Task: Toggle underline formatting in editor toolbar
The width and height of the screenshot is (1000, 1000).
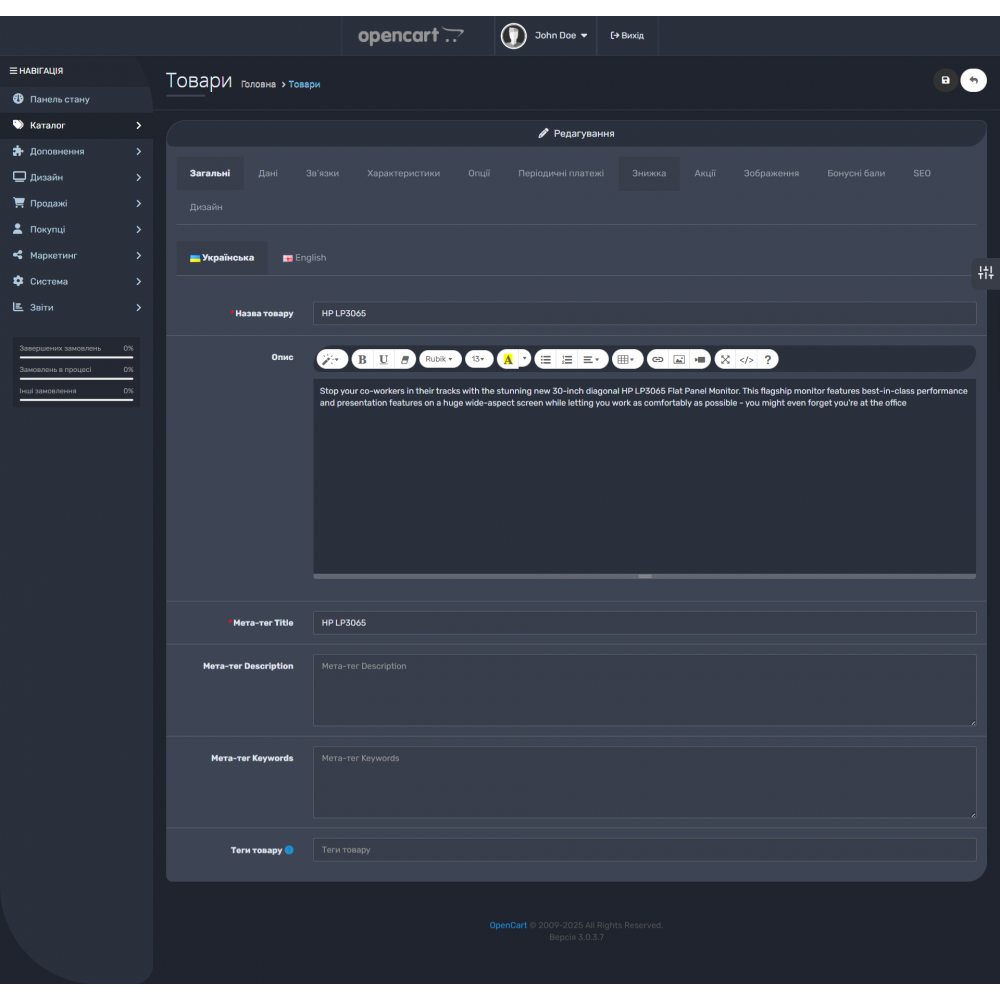Action: click(383, 359)
